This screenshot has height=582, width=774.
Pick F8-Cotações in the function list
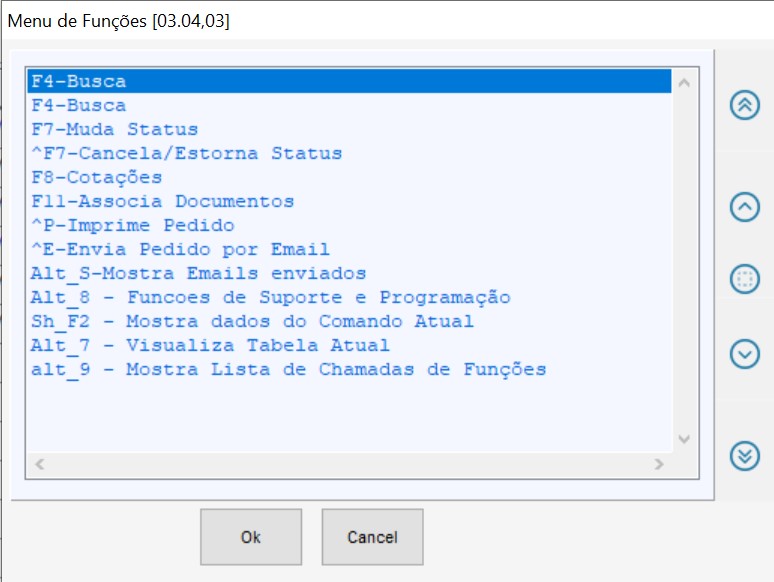[96, 177]
